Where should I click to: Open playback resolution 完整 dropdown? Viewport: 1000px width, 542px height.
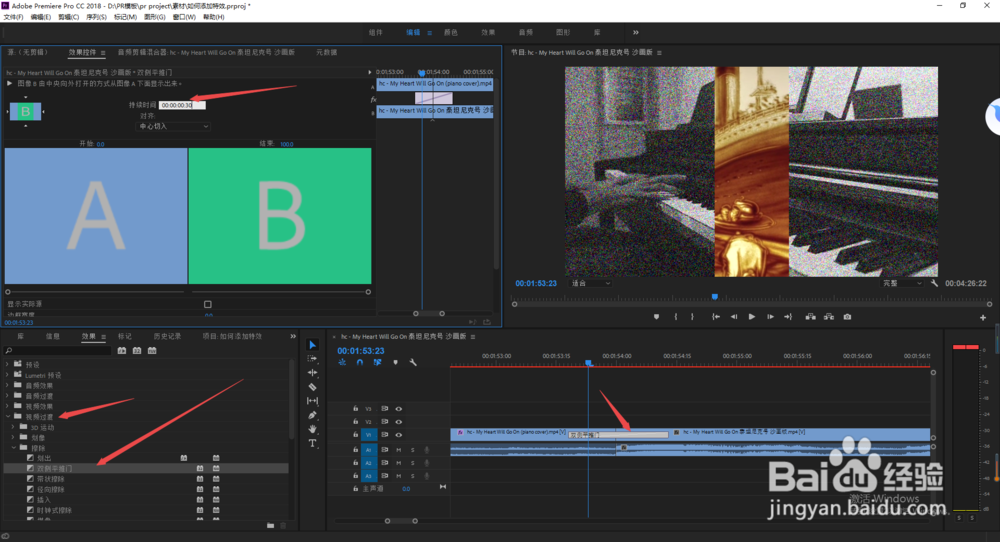[x=902, y=283]
